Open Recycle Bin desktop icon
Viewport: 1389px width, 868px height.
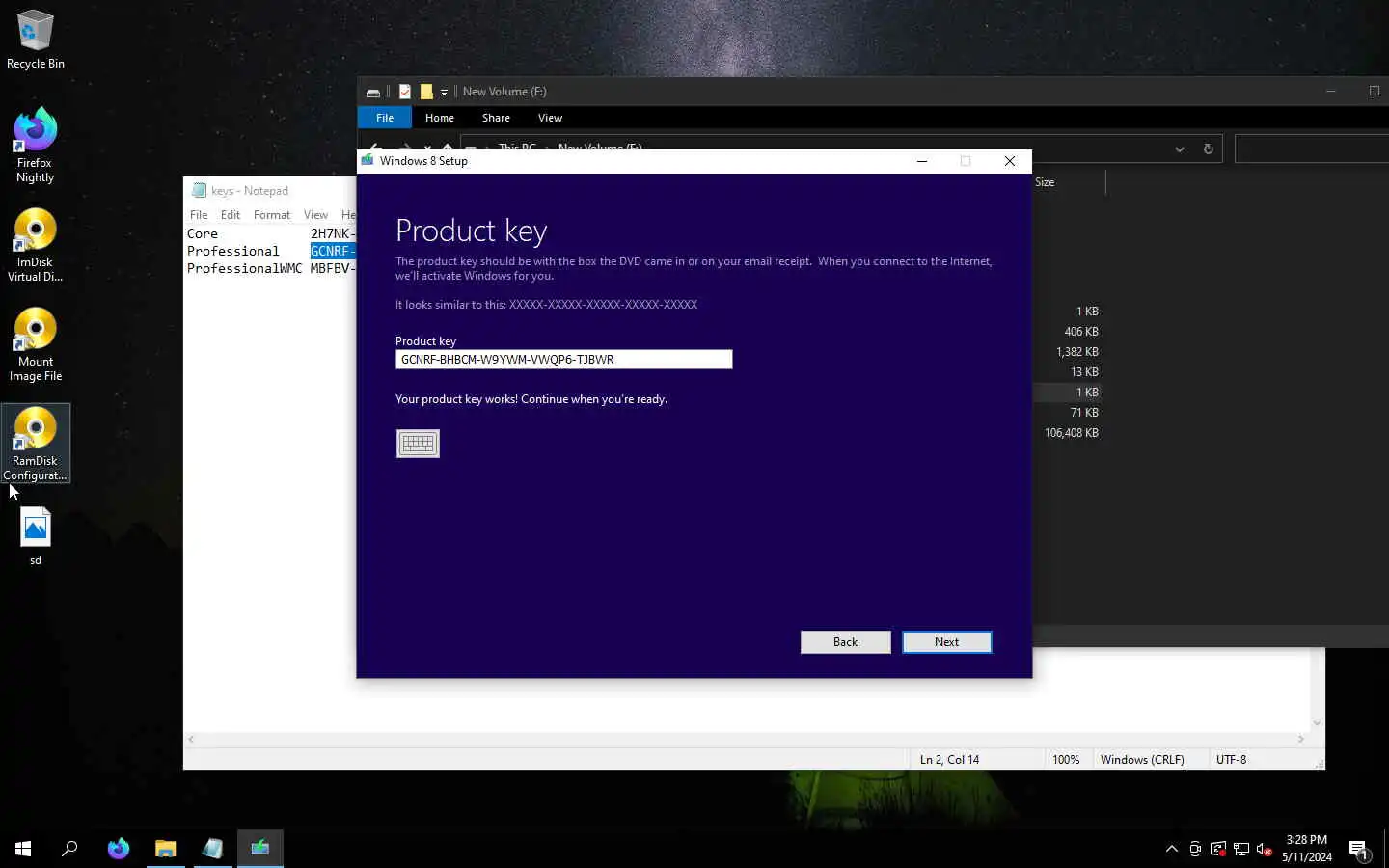pos(36,40)
